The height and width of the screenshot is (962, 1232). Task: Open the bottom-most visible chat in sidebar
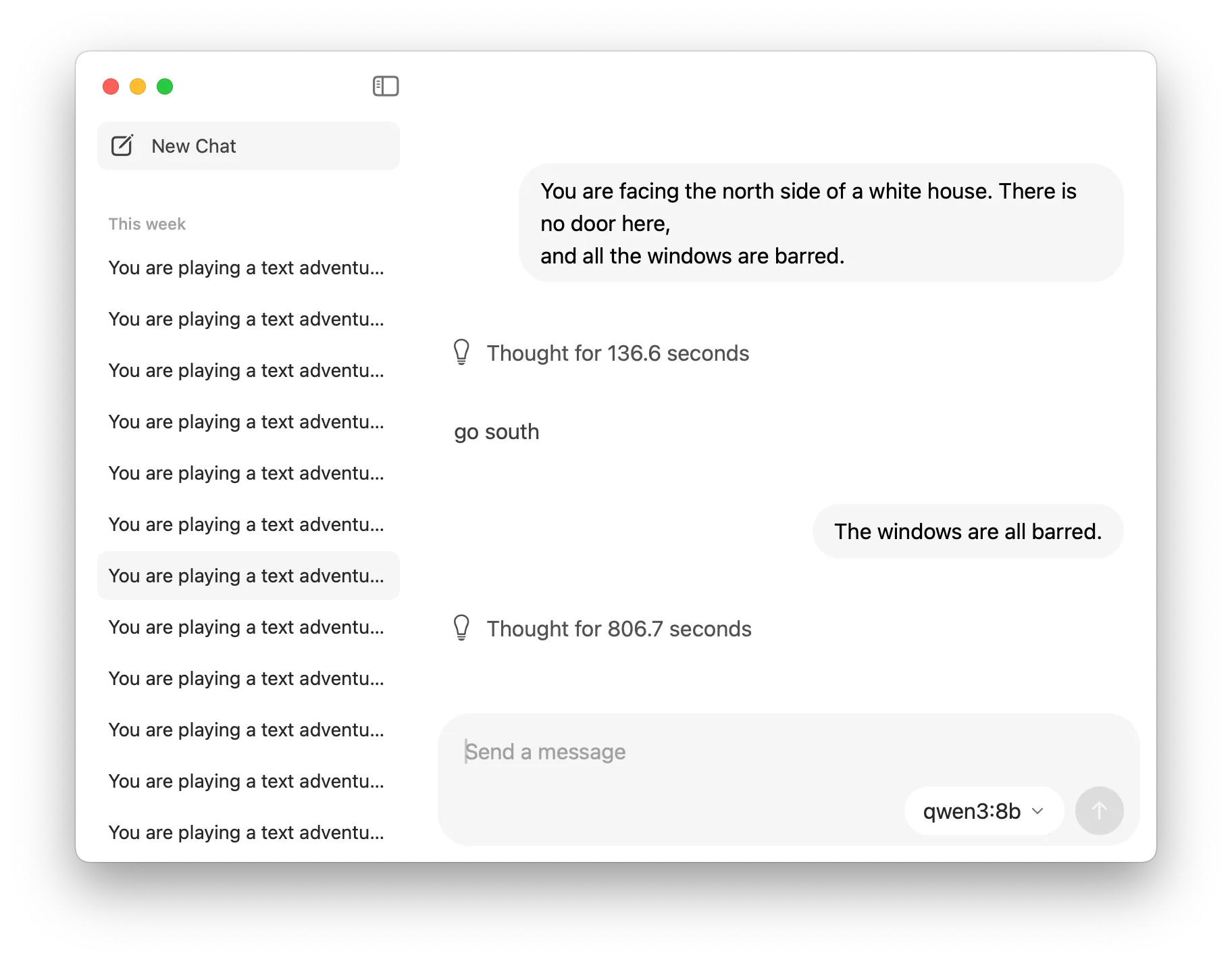(247, 832)
